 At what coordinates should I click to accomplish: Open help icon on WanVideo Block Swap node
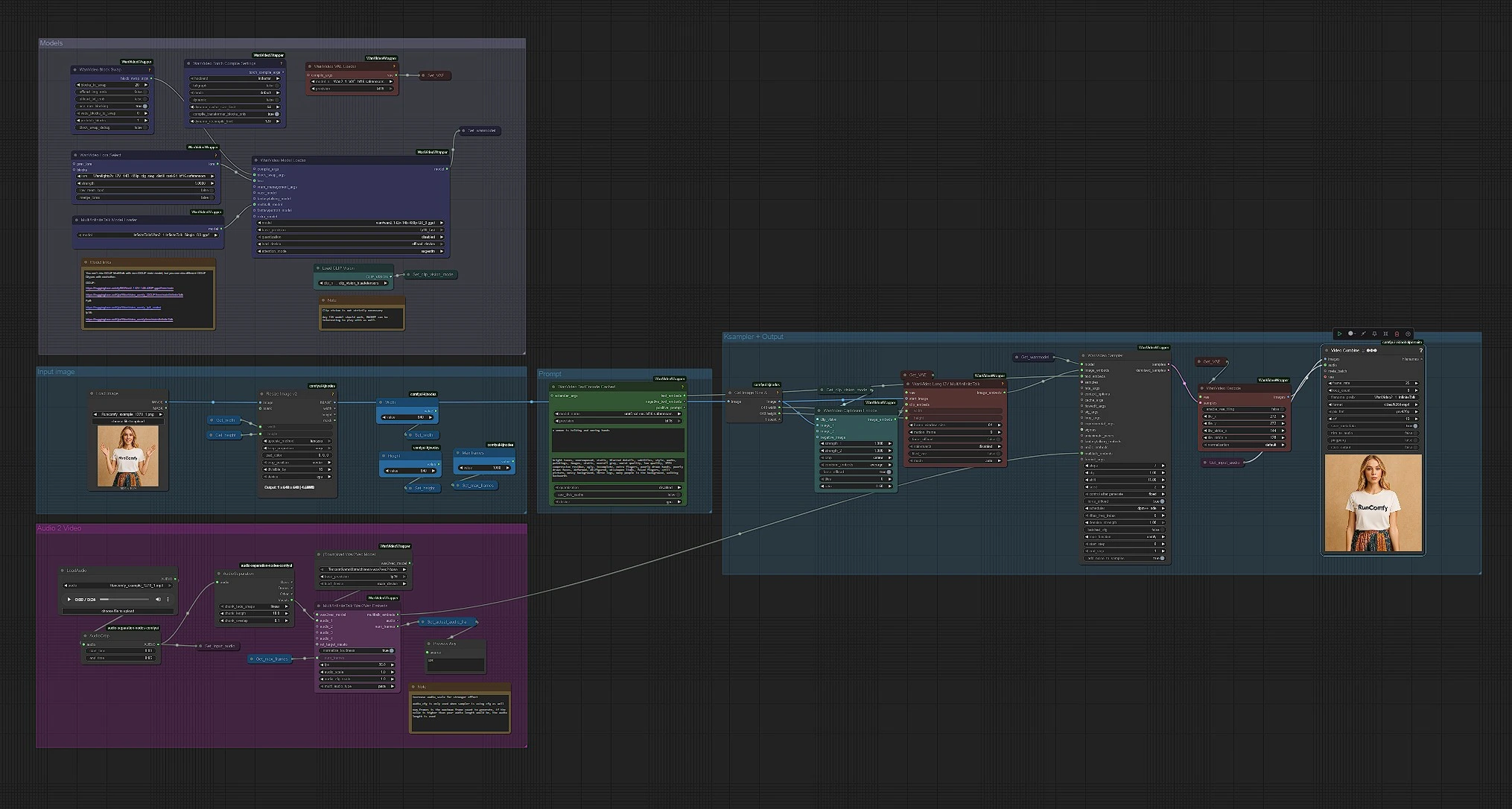click(x=150, y=70)
